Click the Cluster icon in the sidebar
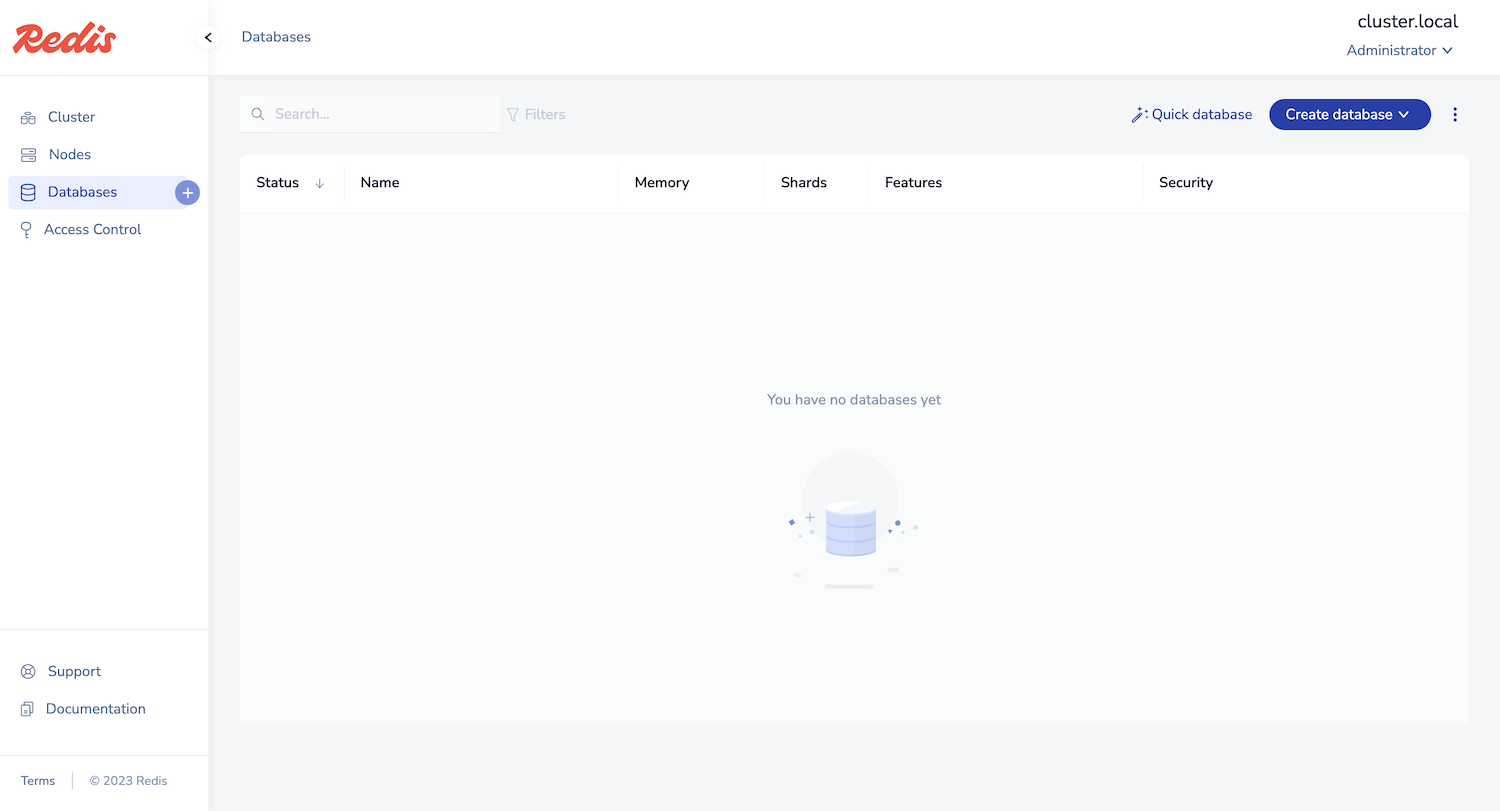Viewport: 1500px width, 811px height. (x=28, y=118)
